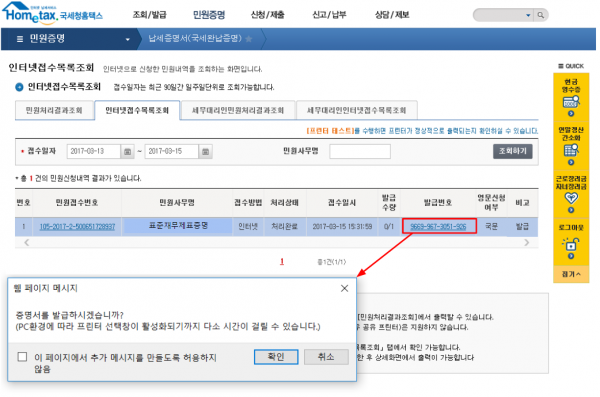
Task: Click the table scroll left arrow
Action: (26, 242)
